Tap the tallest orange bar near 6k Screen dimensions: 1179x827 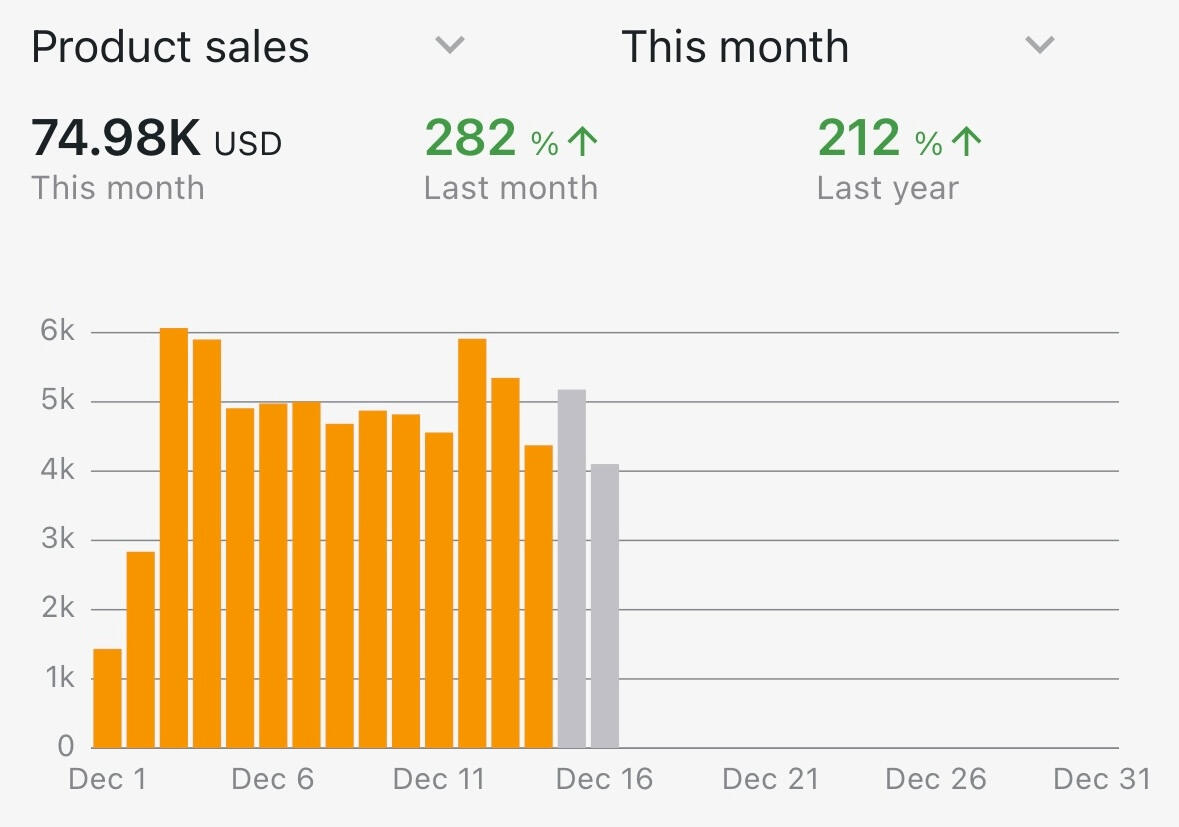[x=174, y=537]
